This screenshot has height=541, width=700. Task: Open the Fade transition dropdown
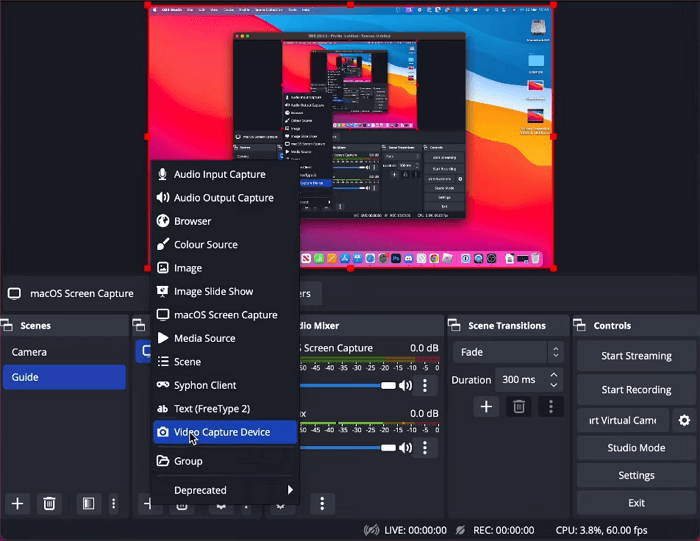(508, 352)
